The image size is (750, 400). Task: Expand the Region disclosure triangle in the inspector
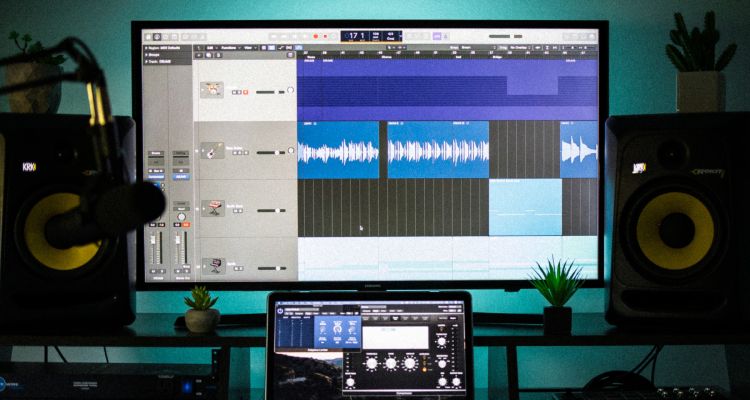pos(145,47)
